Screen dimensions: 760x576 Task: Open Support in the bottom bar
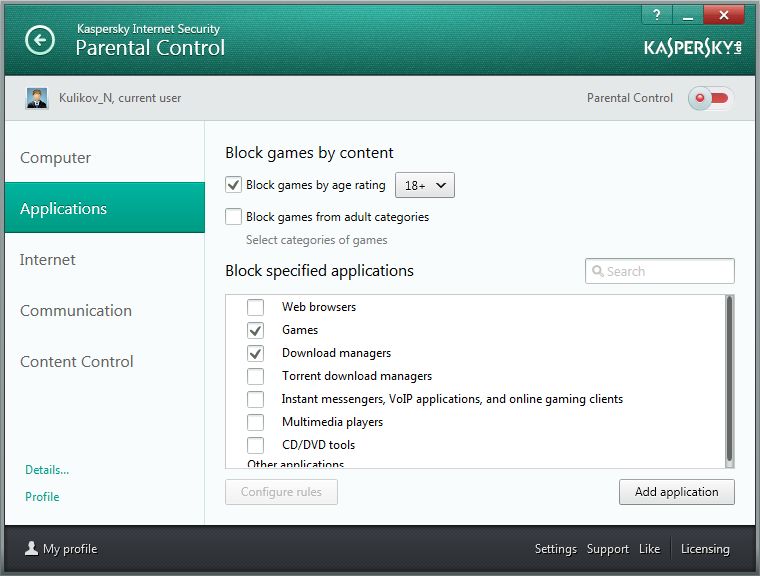[608, 549]
